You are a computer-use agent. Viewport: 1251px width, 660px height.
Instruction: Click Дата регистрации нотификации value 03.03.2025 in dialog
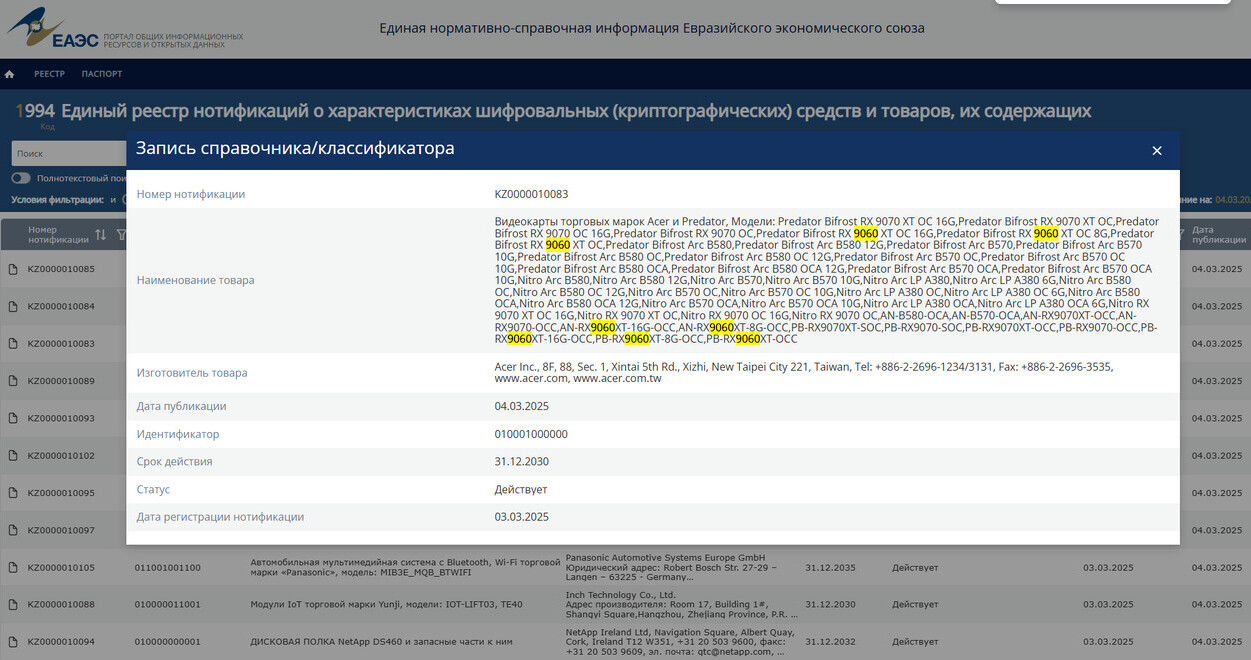pos(521,517)
